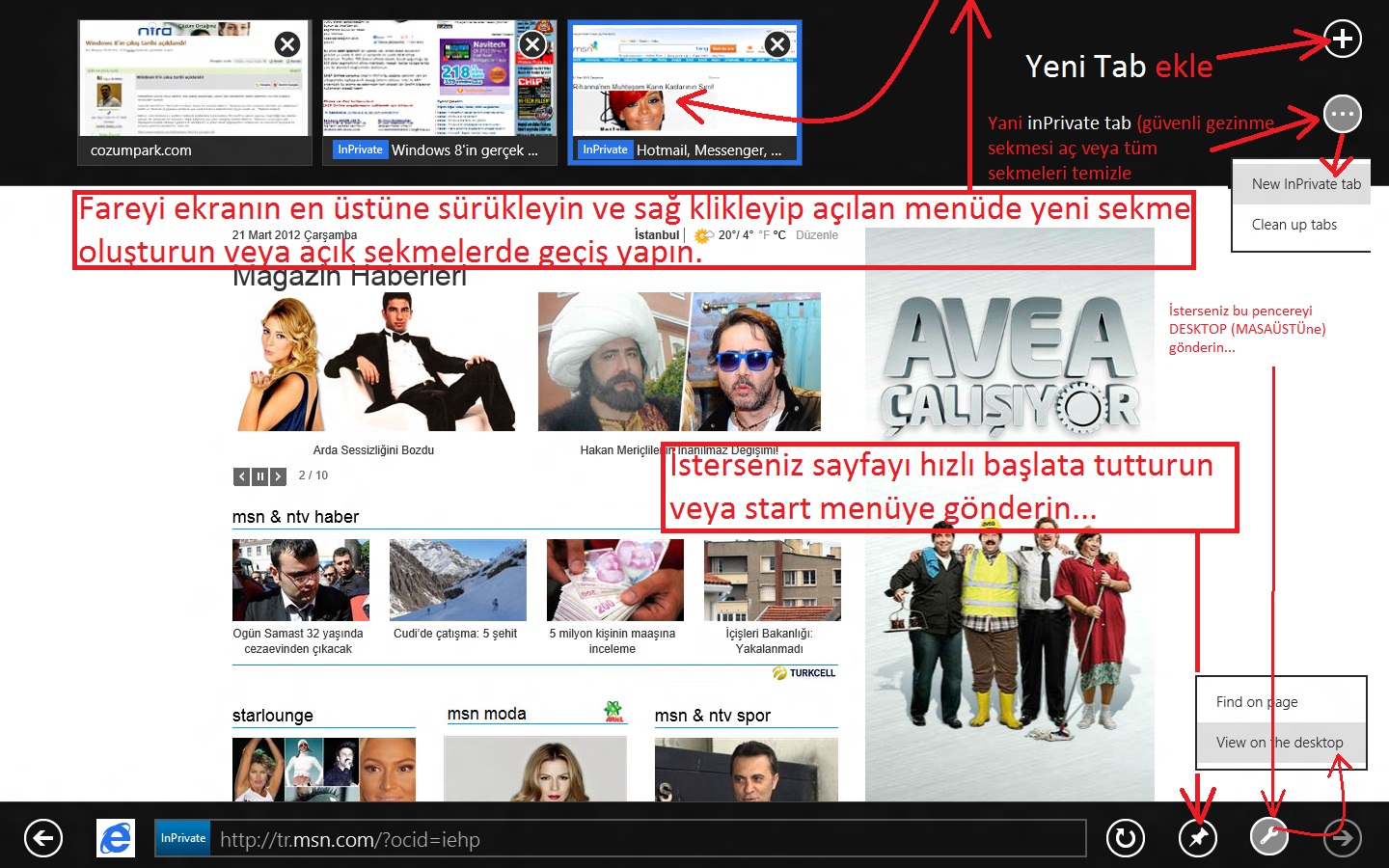
Task: Choose New InPrivate tab menu entry
Action: coord(1301,184)
